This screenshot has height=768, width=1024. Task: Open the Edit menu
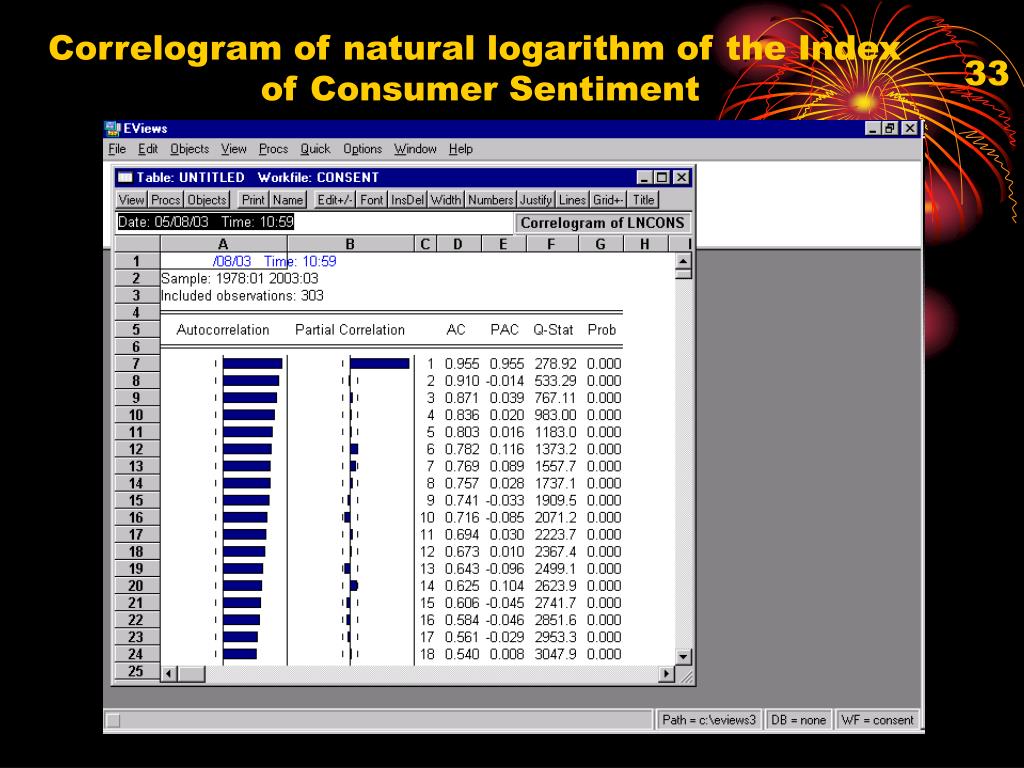pyautogui.click(x=148, y=149)
